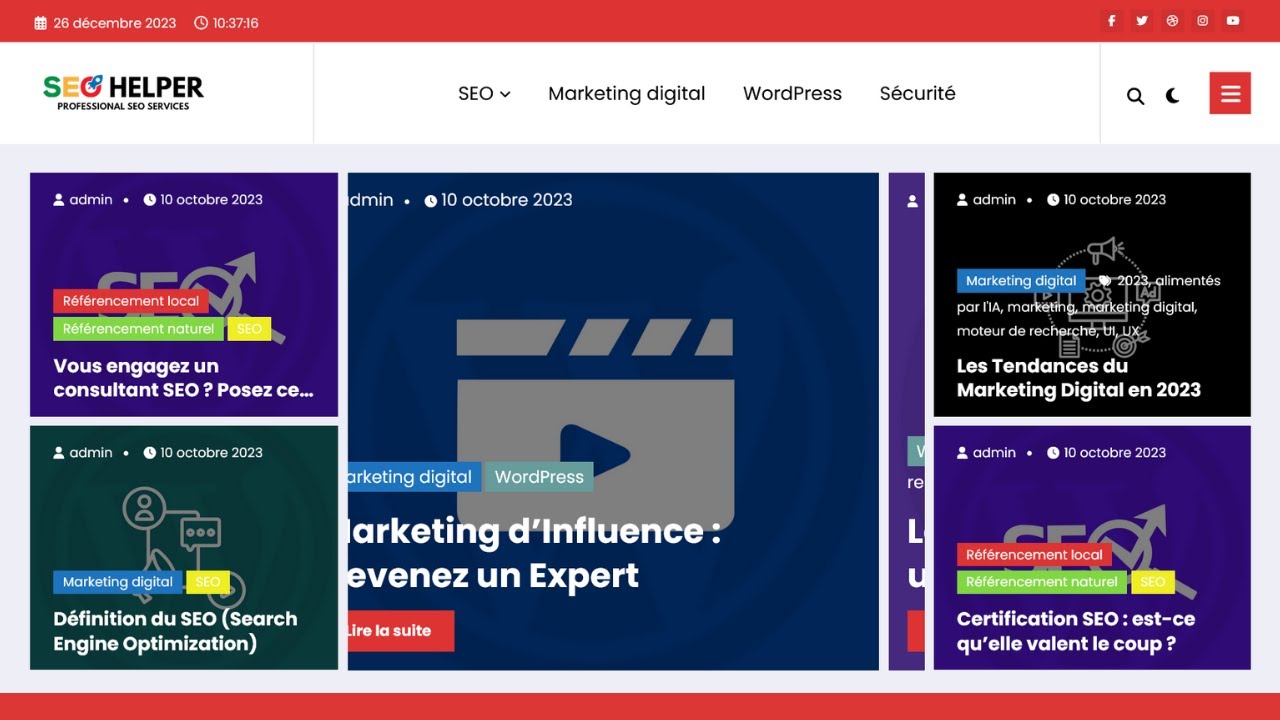This screenshot has width=1280, height=720.
Task: Click Marketing digital tag on center slide
Action: pyautogui.click(x=414, y=477)
